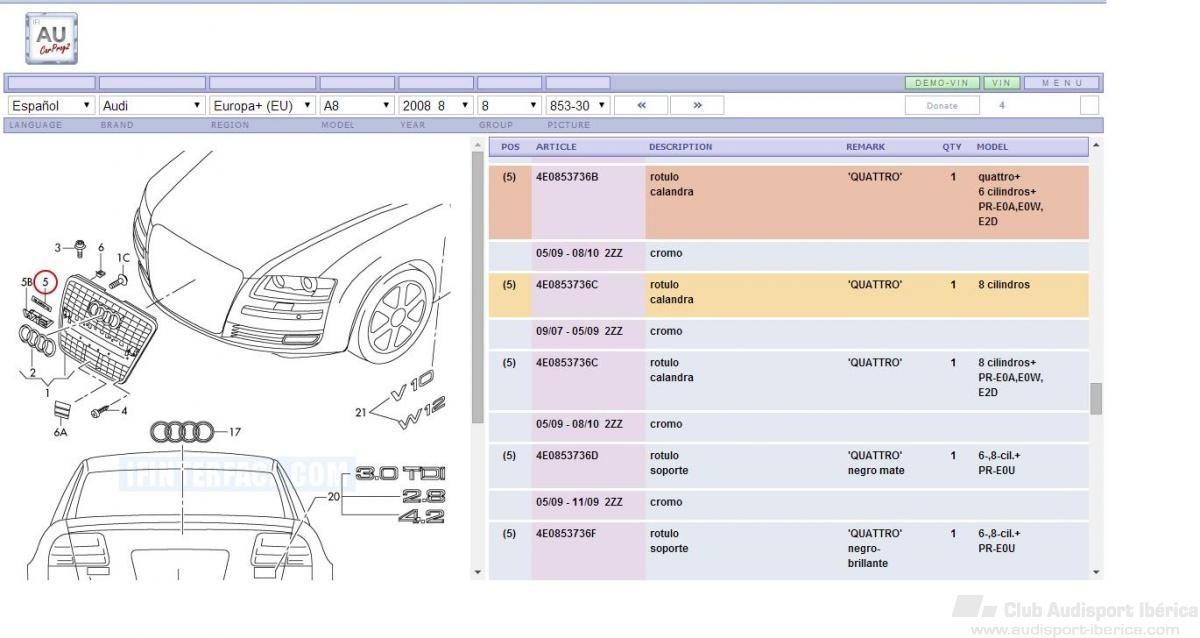Click the Donate button
Viewport: 1200px width, 638px height.
click(942, 105)
